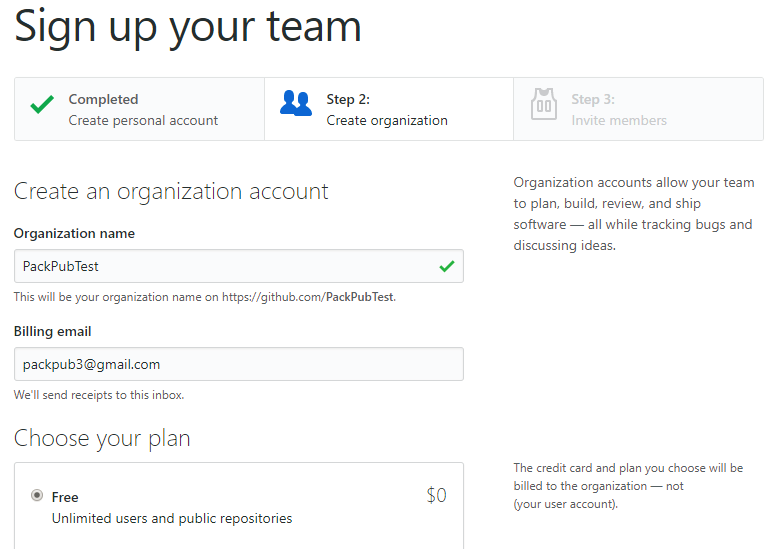This screenshot has height=549, width=782.
Task: Click the 'Sign up your team' heading
Action: [x=188, y=28]
